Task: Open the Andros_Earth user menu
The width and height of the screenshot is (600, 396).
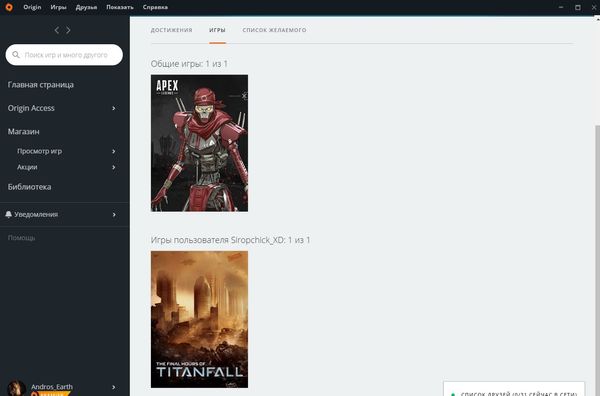Action: pyautogui.click(x=52, y=386)
